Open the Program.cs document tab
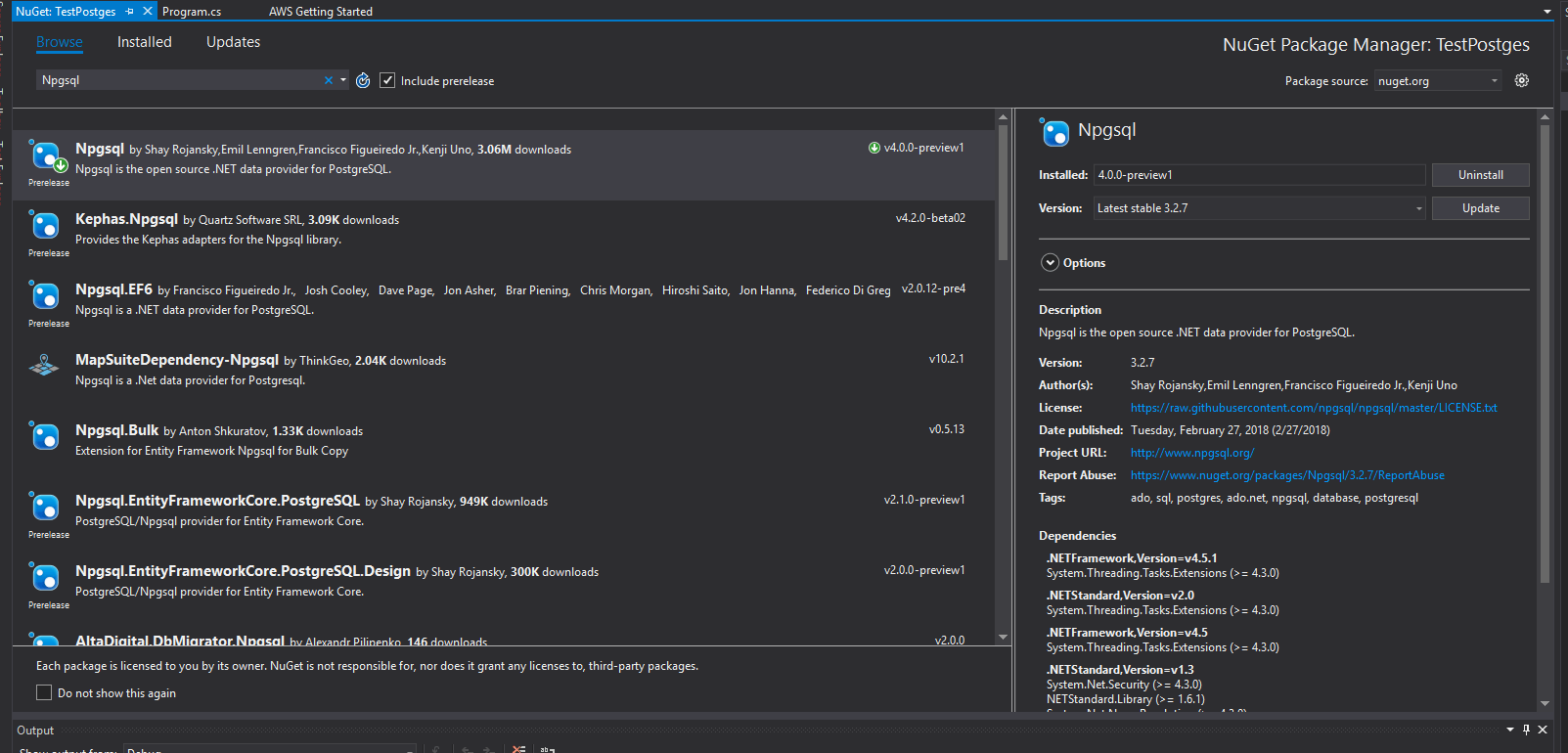 pos(192,12)
